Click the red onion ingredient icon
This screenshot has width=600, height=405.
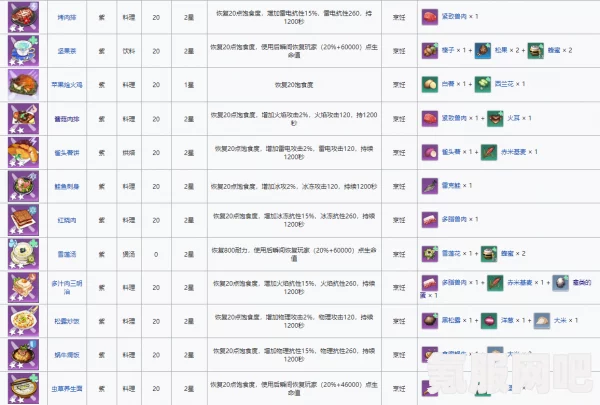point(489,320)
